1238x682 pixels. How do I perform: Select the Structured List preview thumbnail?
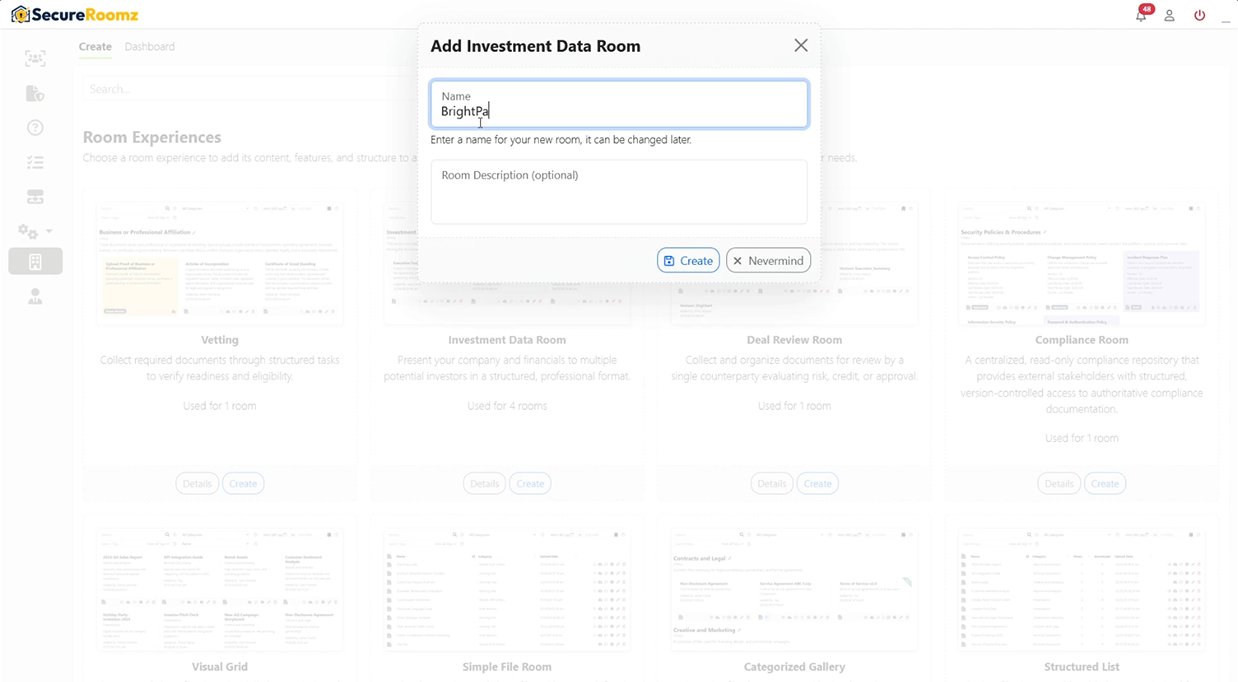click(x=1082, y=590)
